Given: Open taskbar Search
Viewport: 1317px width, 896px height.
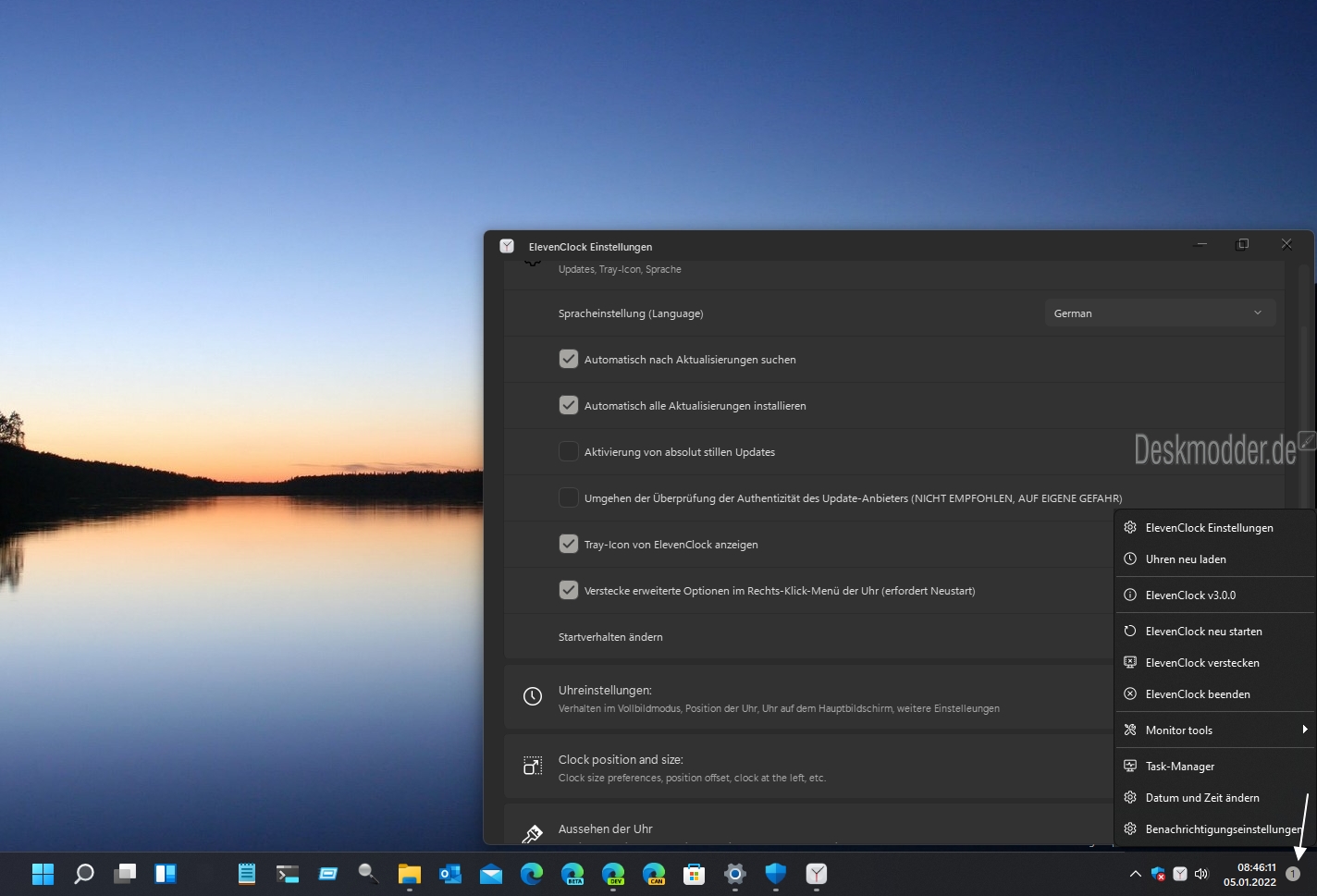Looking at the screenshot, I should 84,874.
